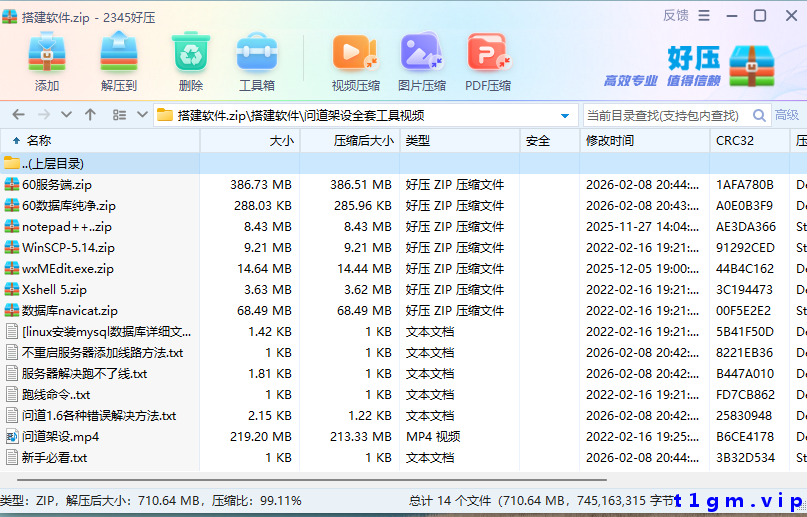Open 高级 advanced search

787,115
